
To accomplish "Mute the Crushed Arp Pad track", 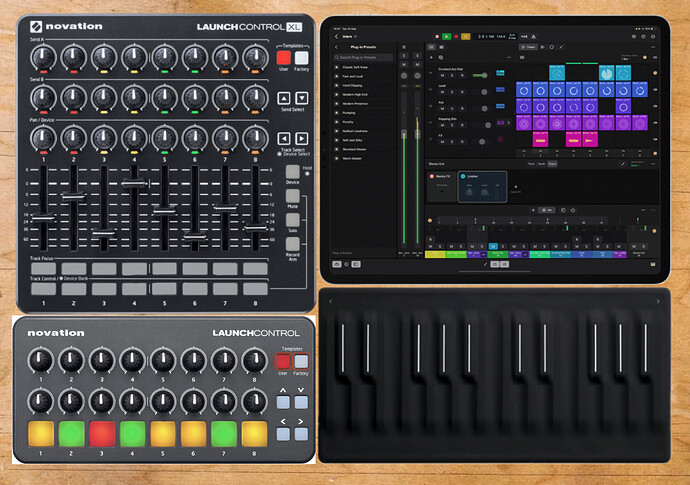I will point(442,75).
